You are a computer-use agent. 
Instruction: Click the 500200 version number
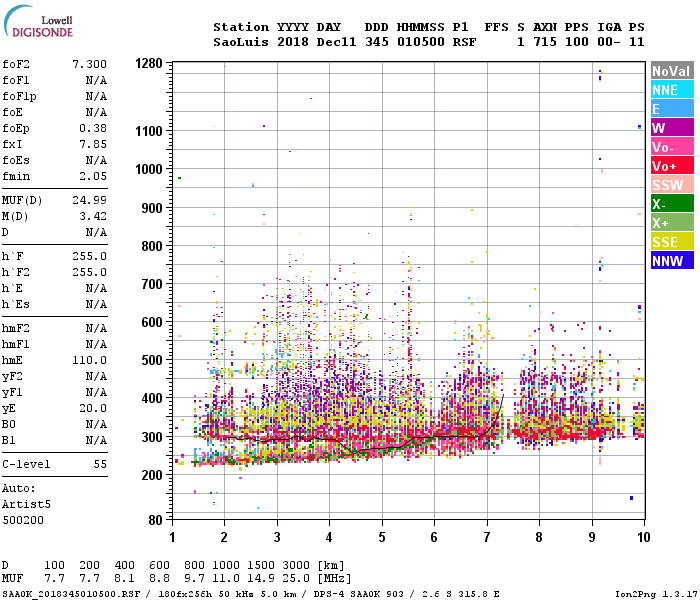pyautogui.click(x=23, y=521)
